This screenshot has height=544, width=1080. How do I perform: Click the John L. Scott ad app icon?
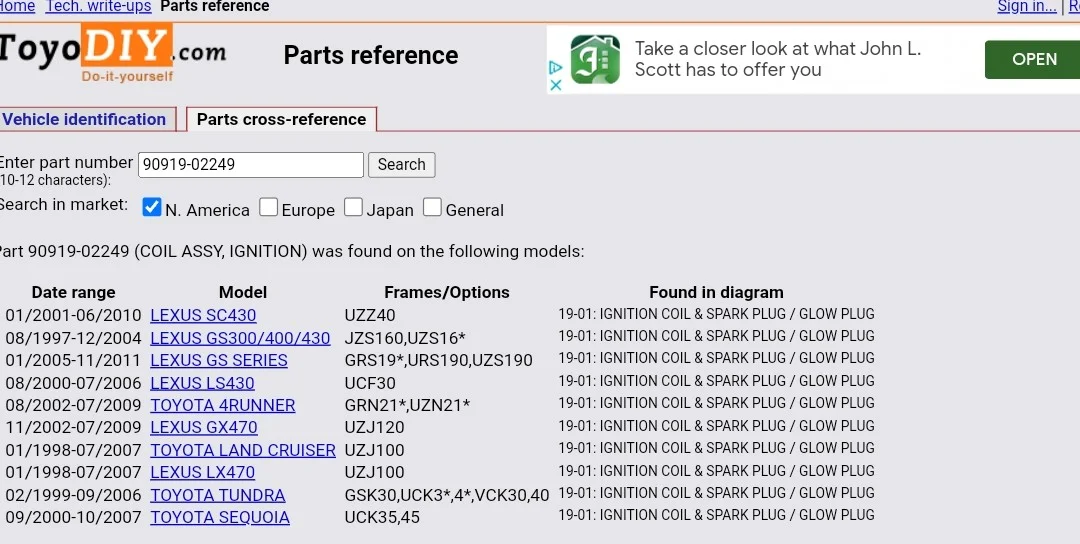pos(595,60)
